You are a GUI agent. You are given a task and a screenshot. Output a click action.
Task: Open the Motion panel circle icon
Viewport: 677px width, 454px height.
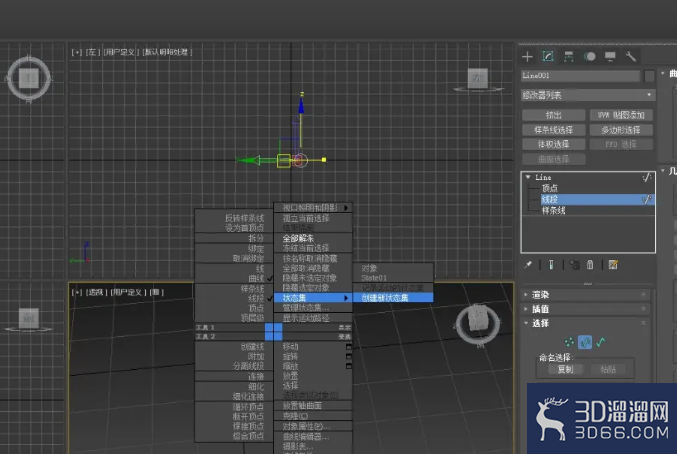click(589, 57)
